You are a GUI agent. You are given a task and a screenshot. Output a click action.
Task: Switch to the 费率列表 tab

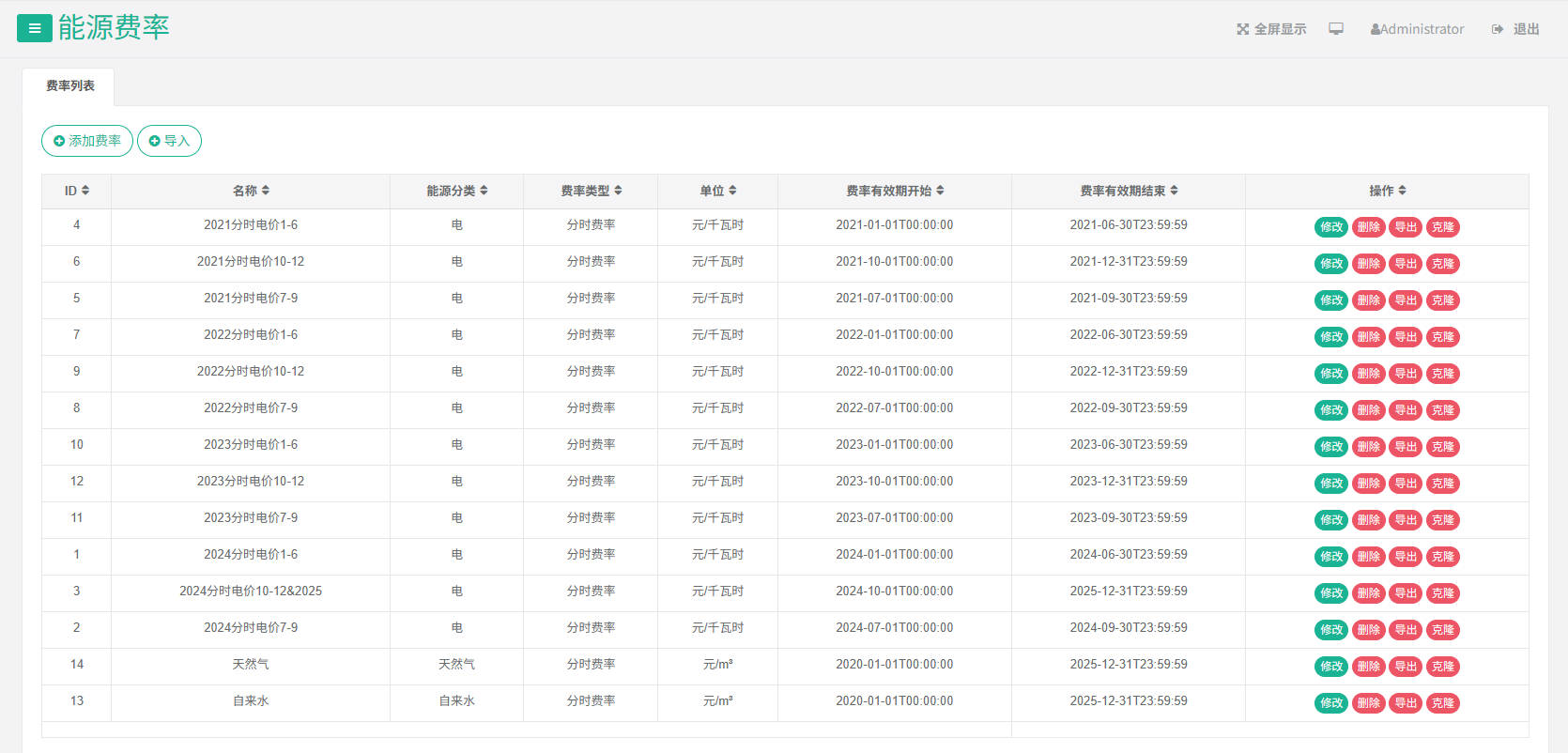click(x=69, y=86)
